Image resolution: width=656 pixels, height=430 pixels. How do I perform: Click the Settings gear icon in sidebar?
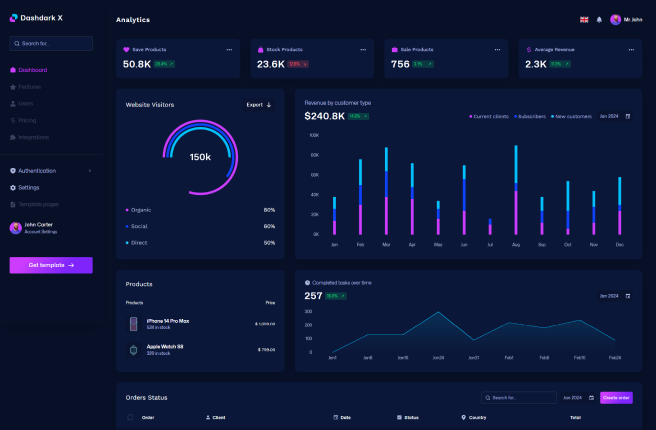pyautogui.click(x=13, y=187)
